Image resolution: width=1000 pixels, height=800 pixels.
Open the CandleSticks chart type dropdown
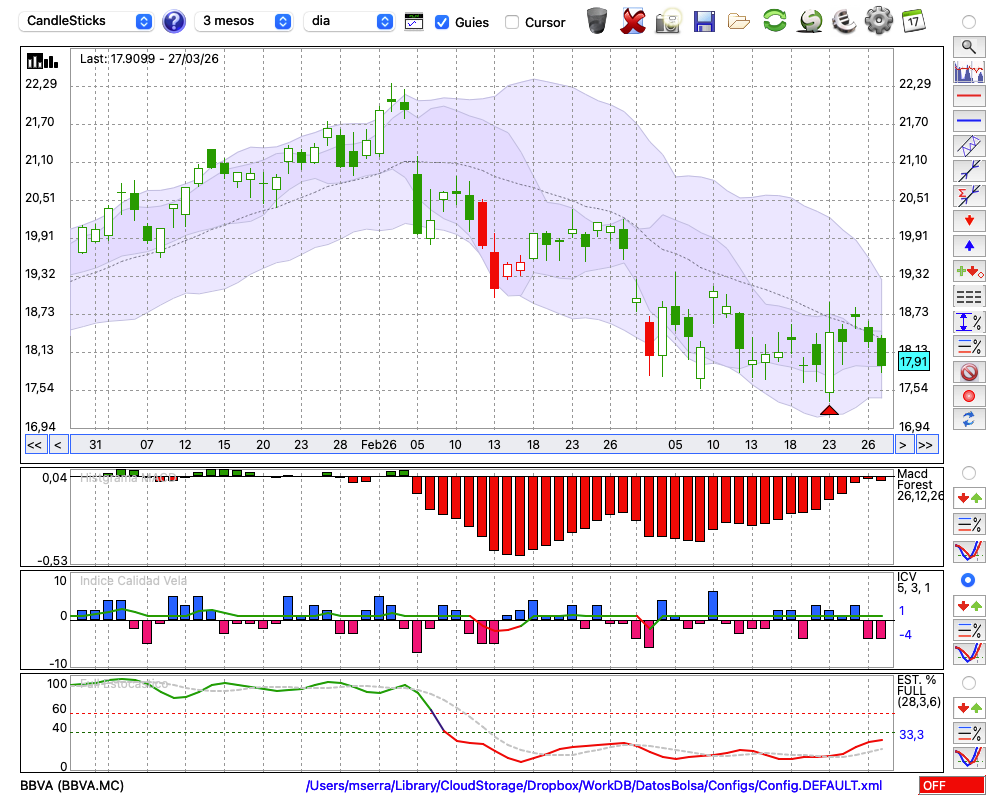[x=86, y=21]
